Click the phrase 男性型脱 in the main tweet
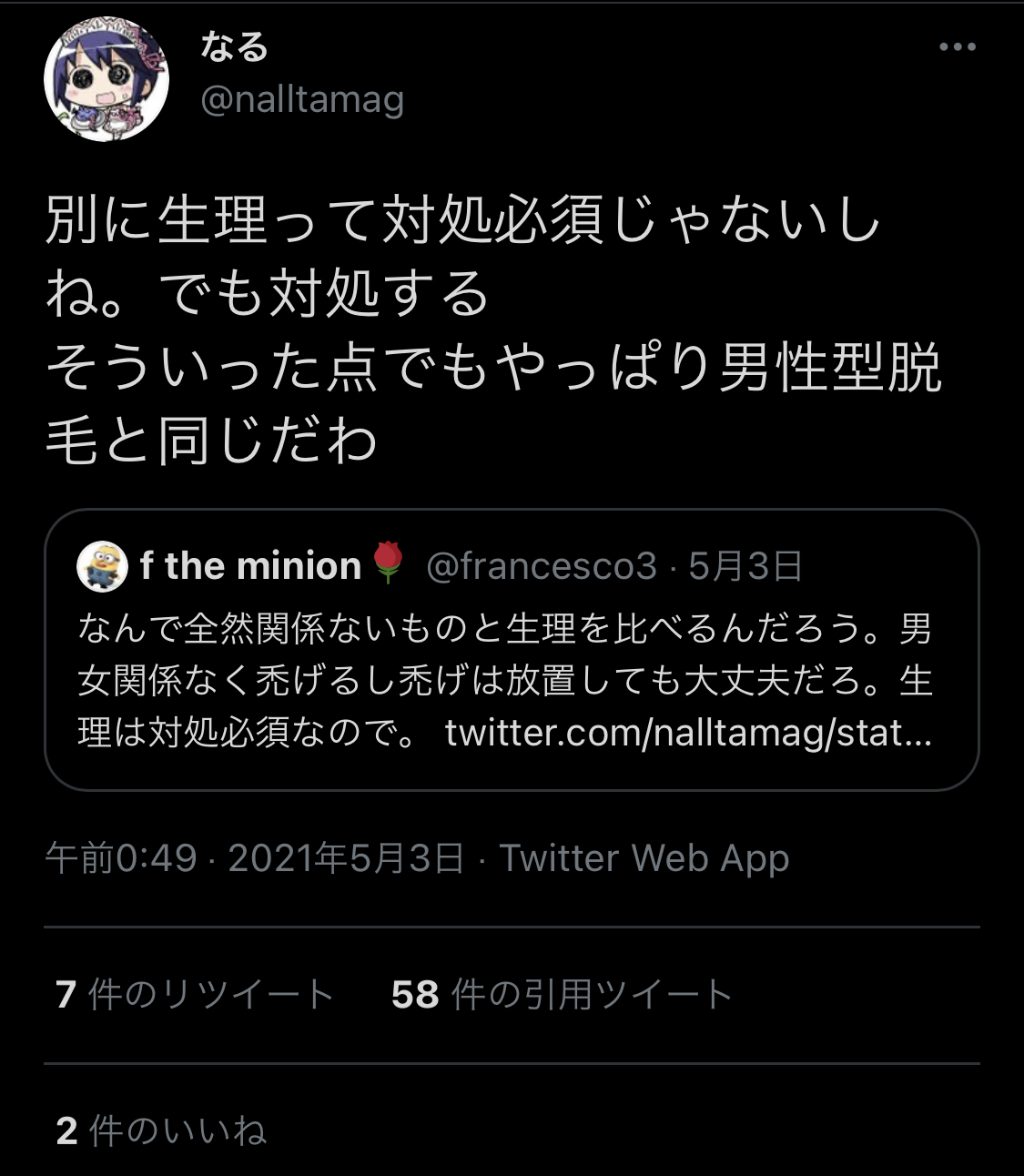1024x1176 pixels. [x=830, y=368]
